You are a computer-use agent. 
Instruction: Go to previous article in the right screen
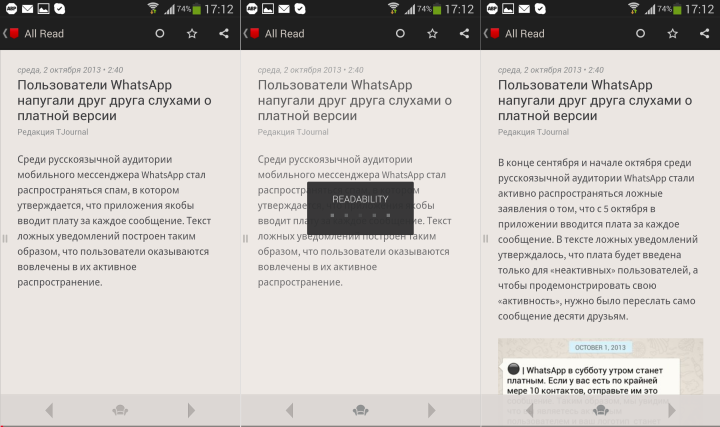(x=529, y=410)
